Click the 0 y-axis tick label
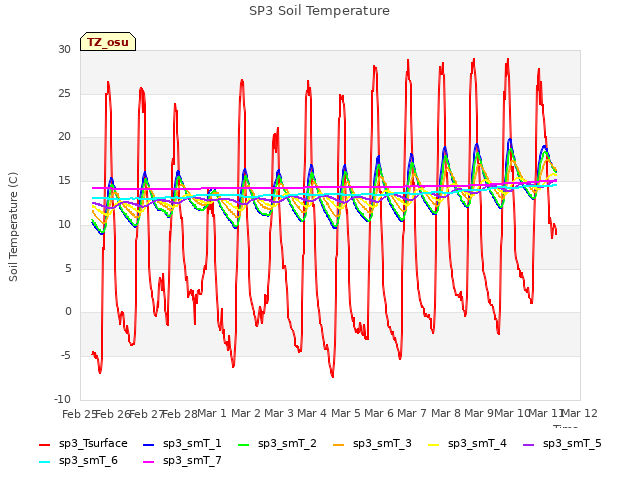Screen dimensions: 640x480 pos(68,312)
